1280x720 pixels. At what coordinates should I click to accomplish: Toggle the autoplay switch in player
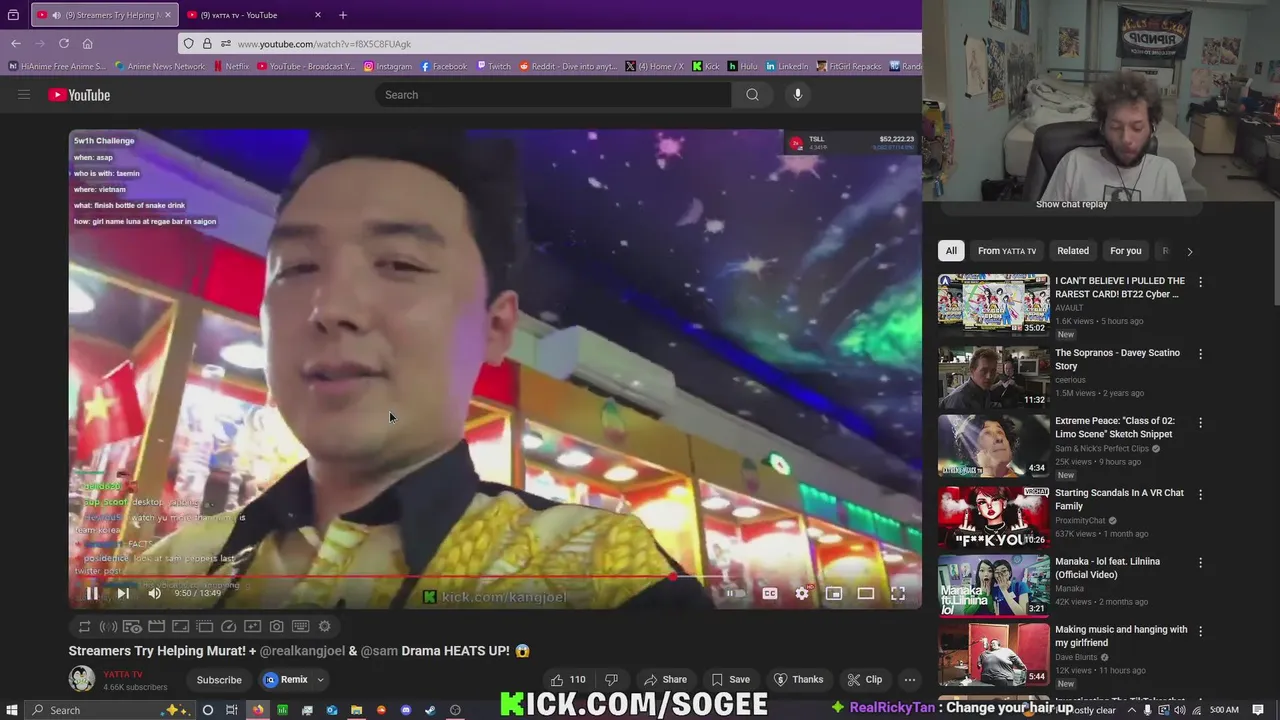tap(735, 594)
